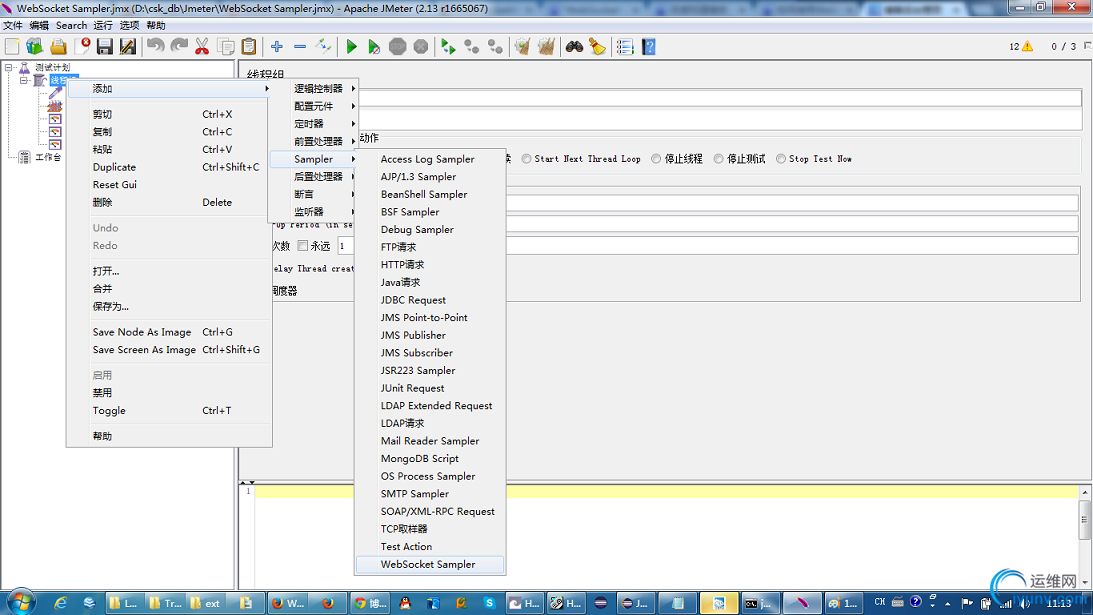Save the test plan with floppy icon
This screenshot has width=1093, height=615.
105,47
